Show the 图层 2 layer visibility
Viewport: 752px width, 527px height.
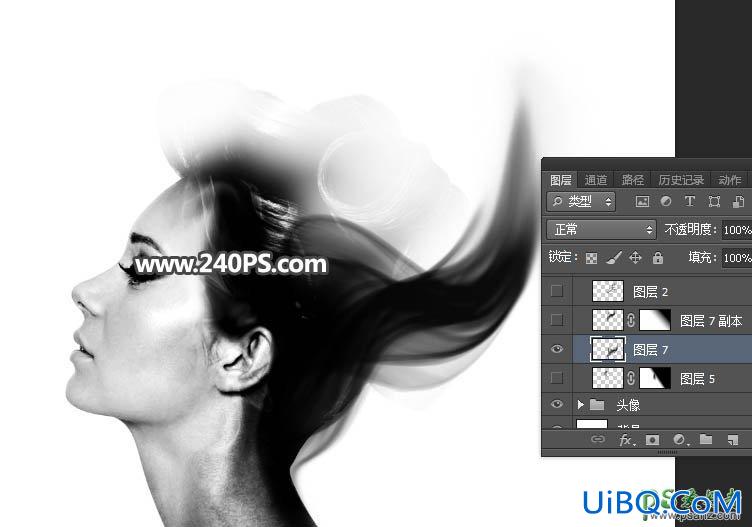click(557, 291)
